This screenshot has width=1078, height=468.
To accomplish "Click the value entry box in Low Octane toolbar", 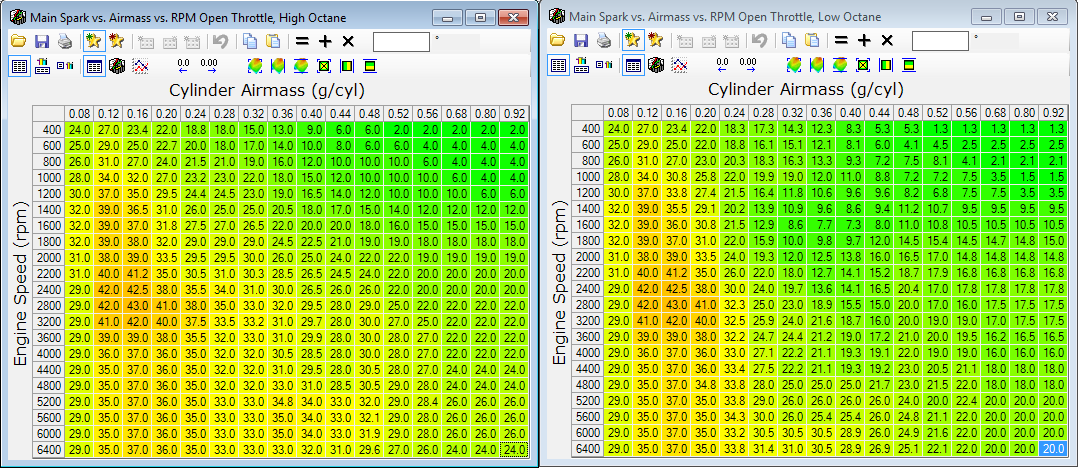I will click(940, 41).
